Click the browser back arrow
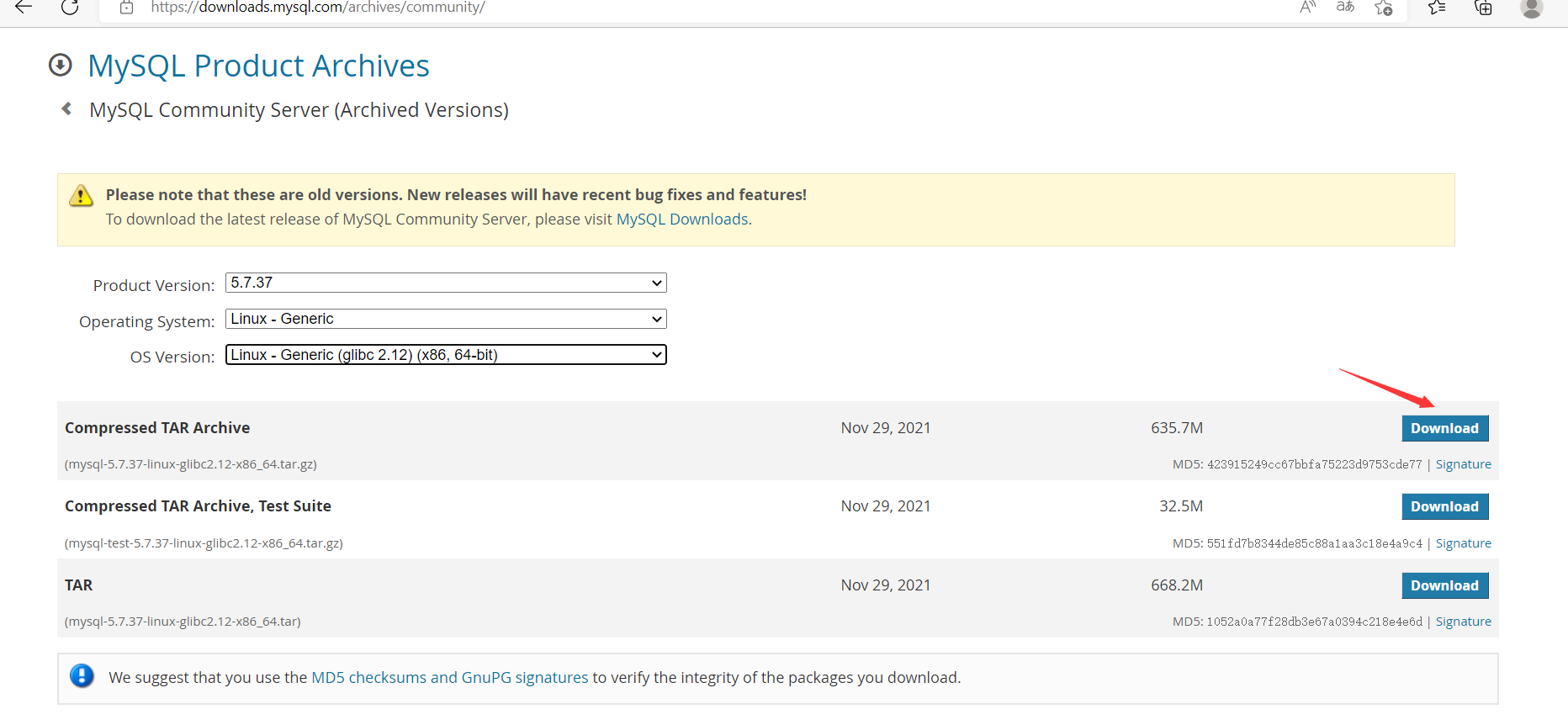The height and width of the screenshot is (725, 1568). 24,7
